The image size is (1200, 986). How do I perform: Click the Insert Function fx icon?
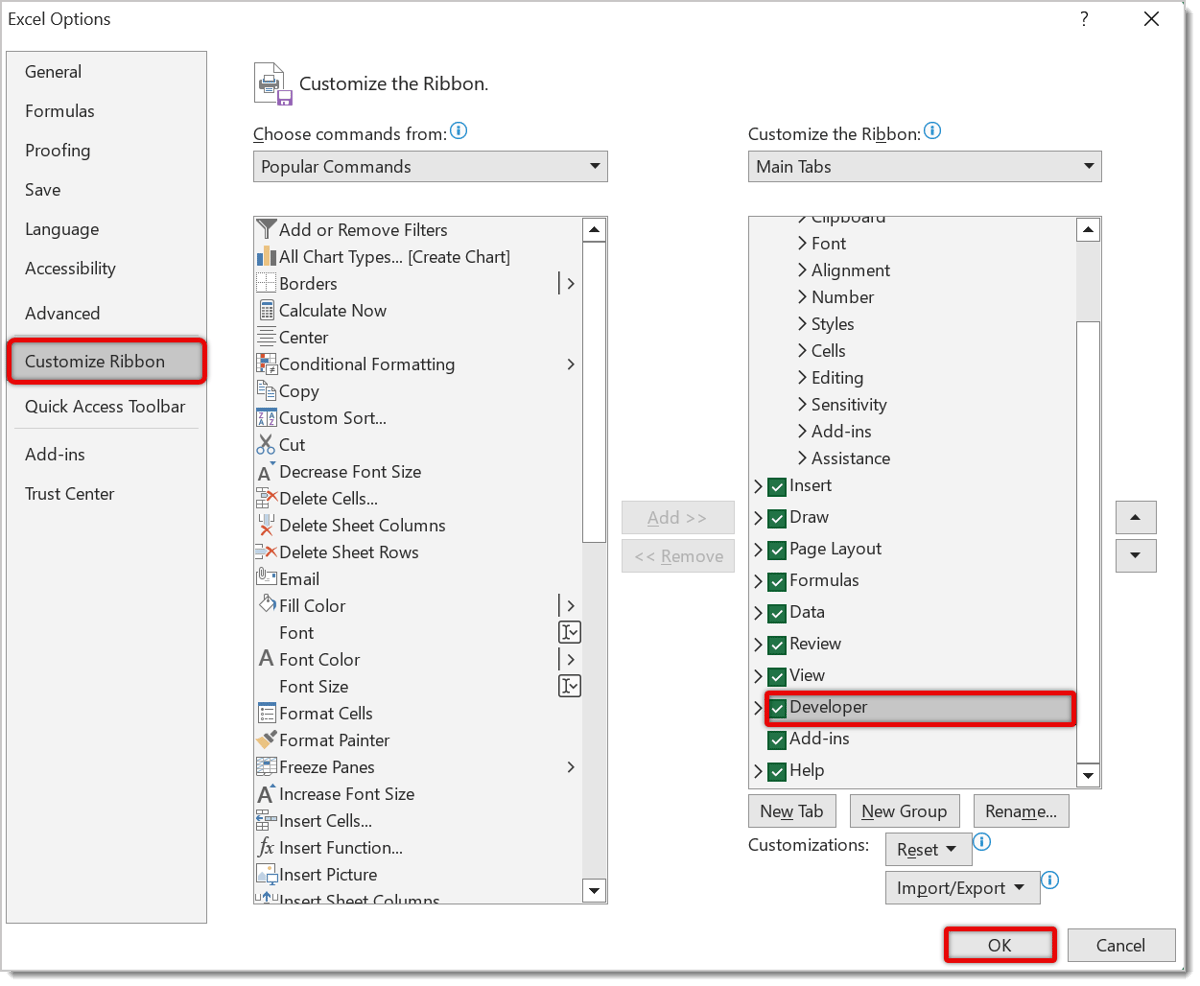266,848
